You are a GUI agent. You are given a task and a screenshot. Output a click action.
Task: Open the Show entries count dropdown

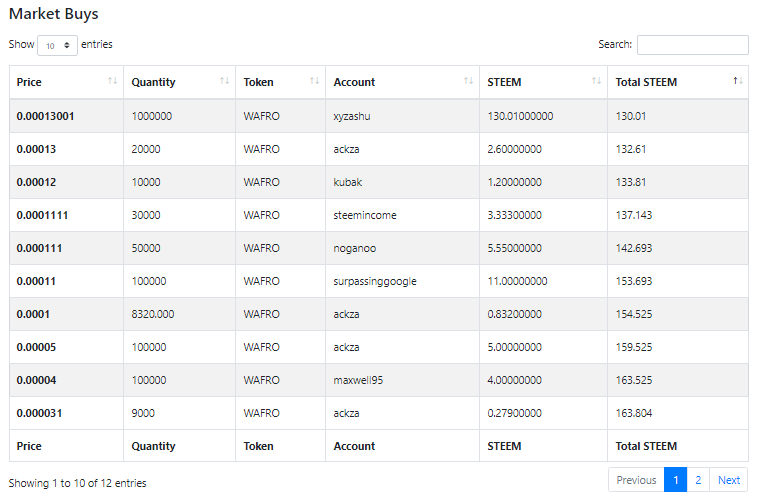[x=57, y=46]
